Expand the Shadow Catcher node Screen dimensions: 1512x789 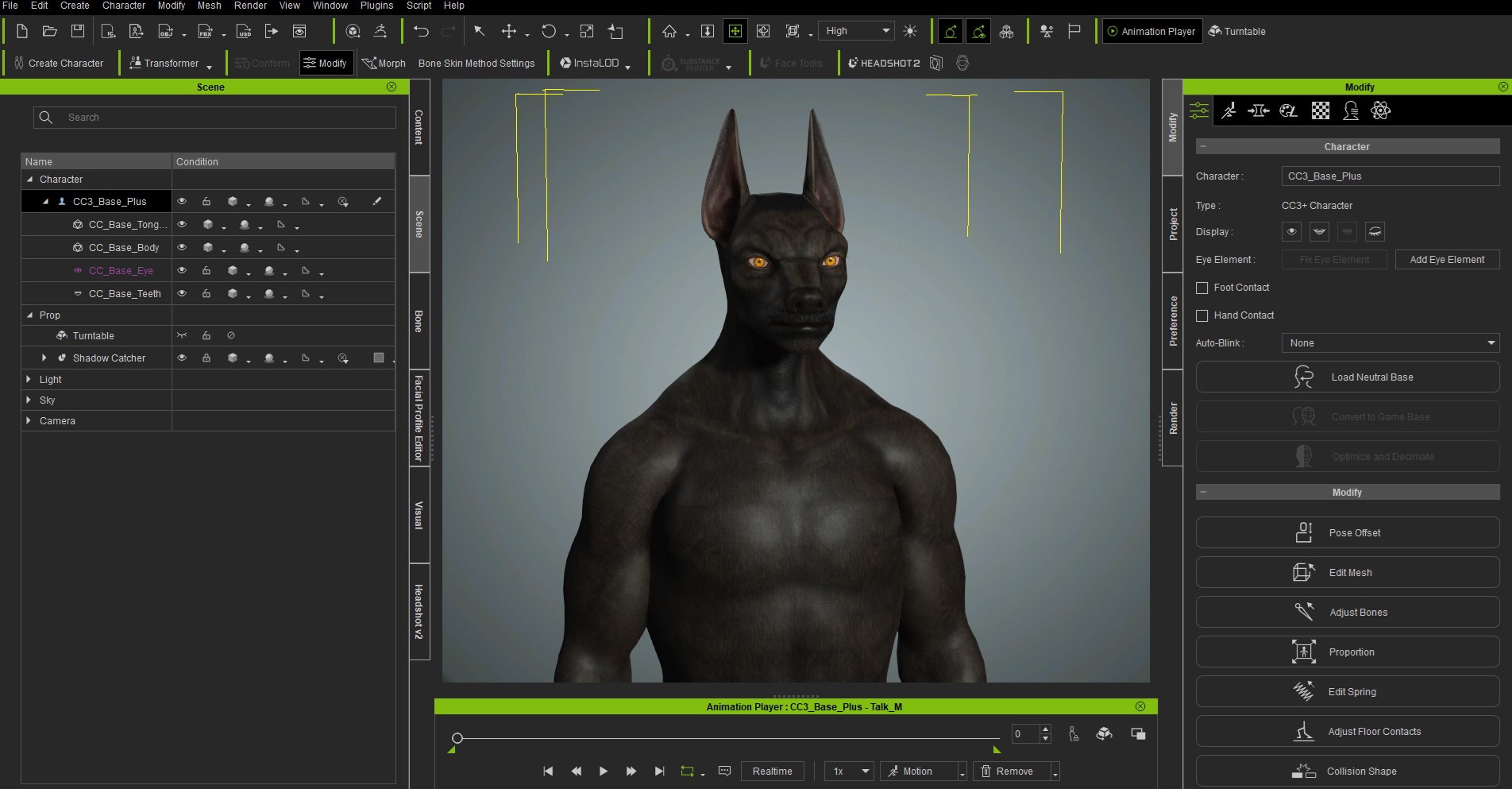[x=44, y=358]
